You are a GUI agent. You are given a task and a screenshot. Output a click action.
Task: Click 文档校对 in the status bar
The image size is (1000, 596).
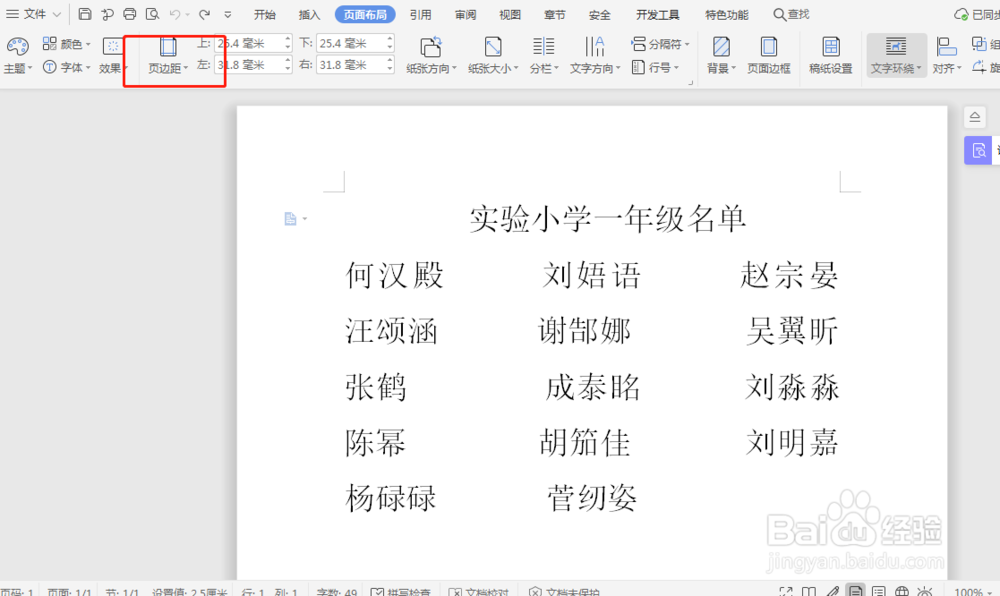(x=479, y=592)
